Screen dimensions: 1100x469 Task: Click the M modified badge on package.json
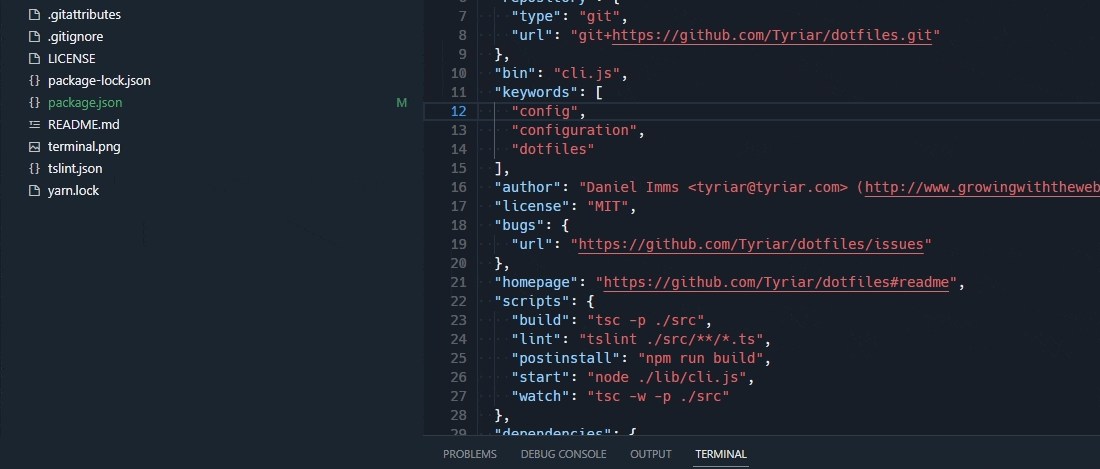pyautogui.click(x=401, y=103)
